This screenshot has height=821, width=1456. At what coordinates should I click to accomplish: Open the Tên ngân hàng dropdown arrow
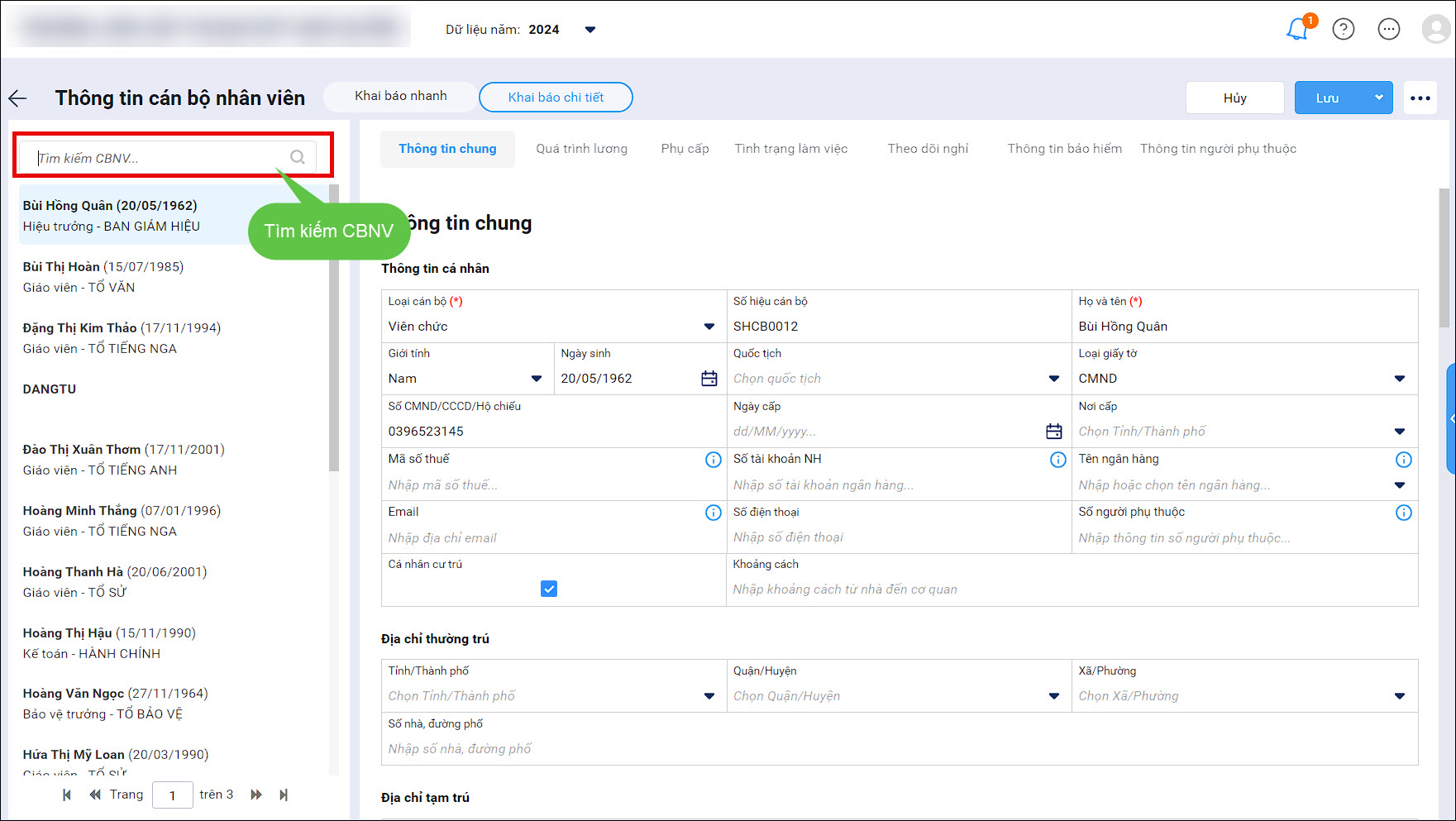1400,485
